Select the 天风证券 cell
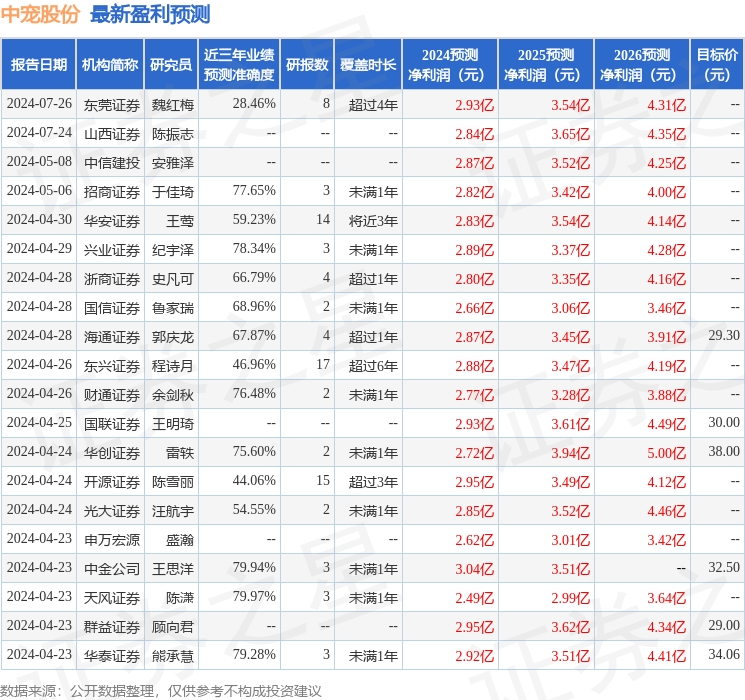745x700 pixels. point(112,598)
